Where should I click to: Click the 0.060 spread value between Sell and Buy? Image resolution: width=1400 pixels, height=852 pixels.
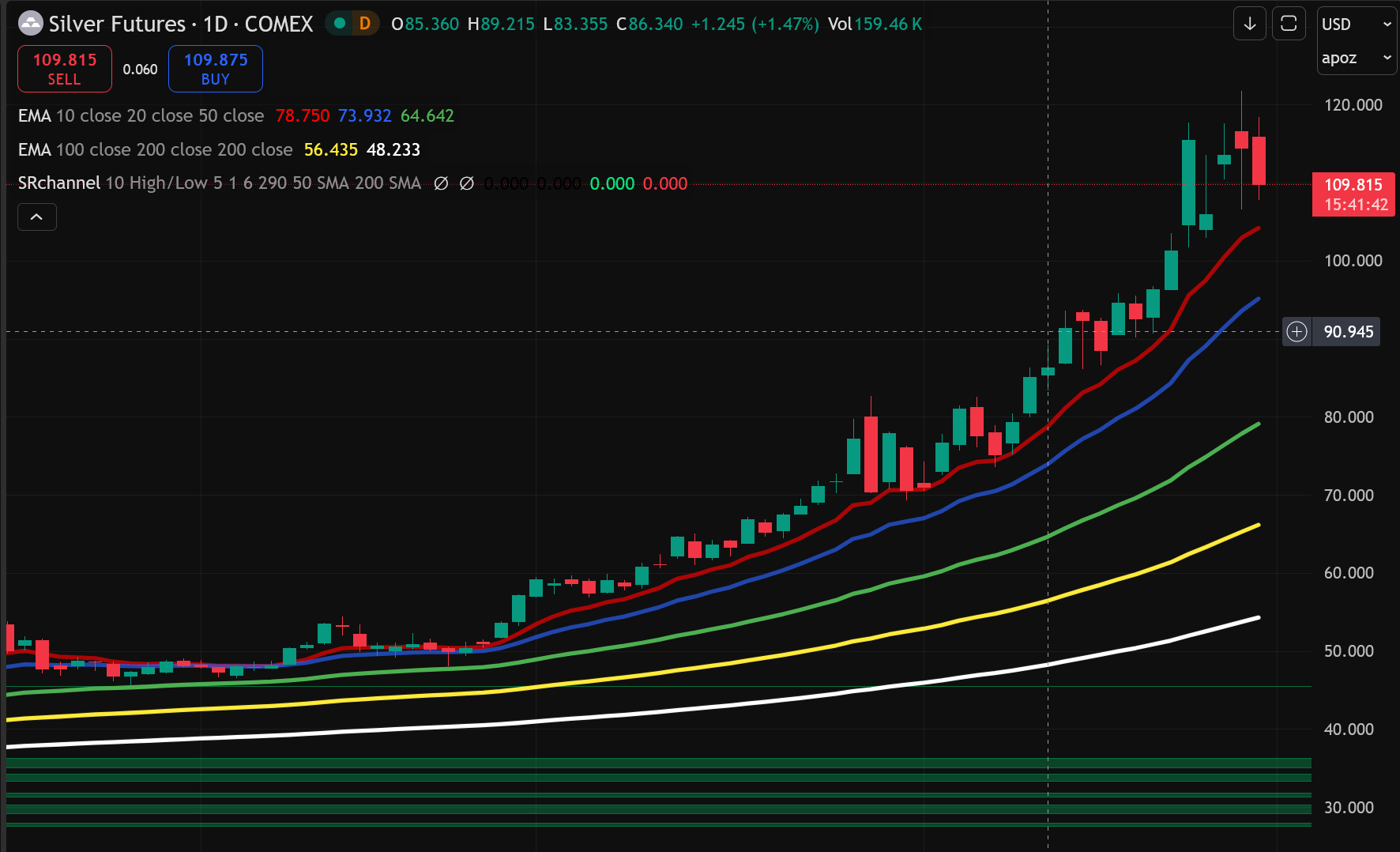pos(140,70)
